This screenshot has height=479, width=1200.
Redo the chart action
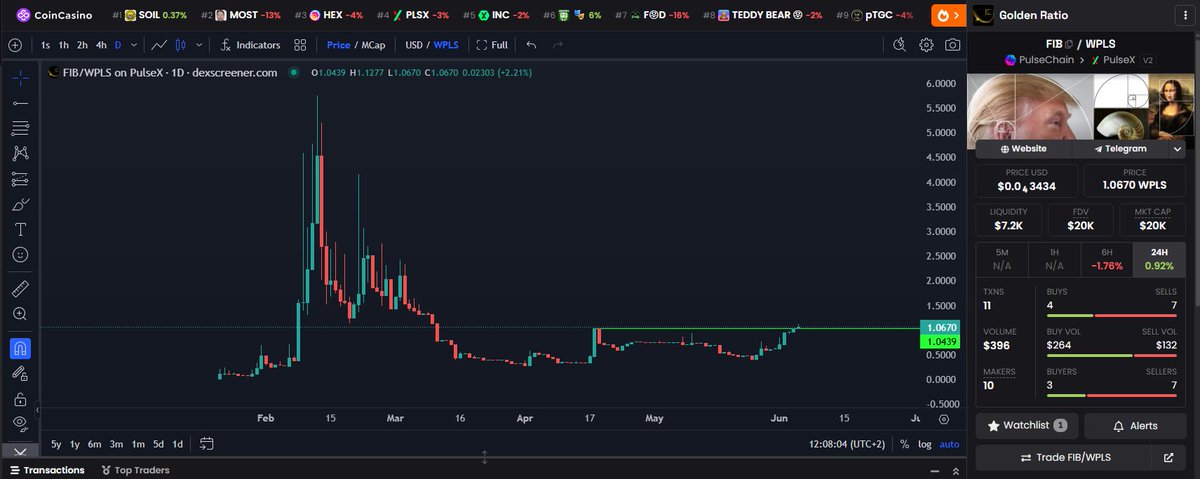tap(557, 45)
